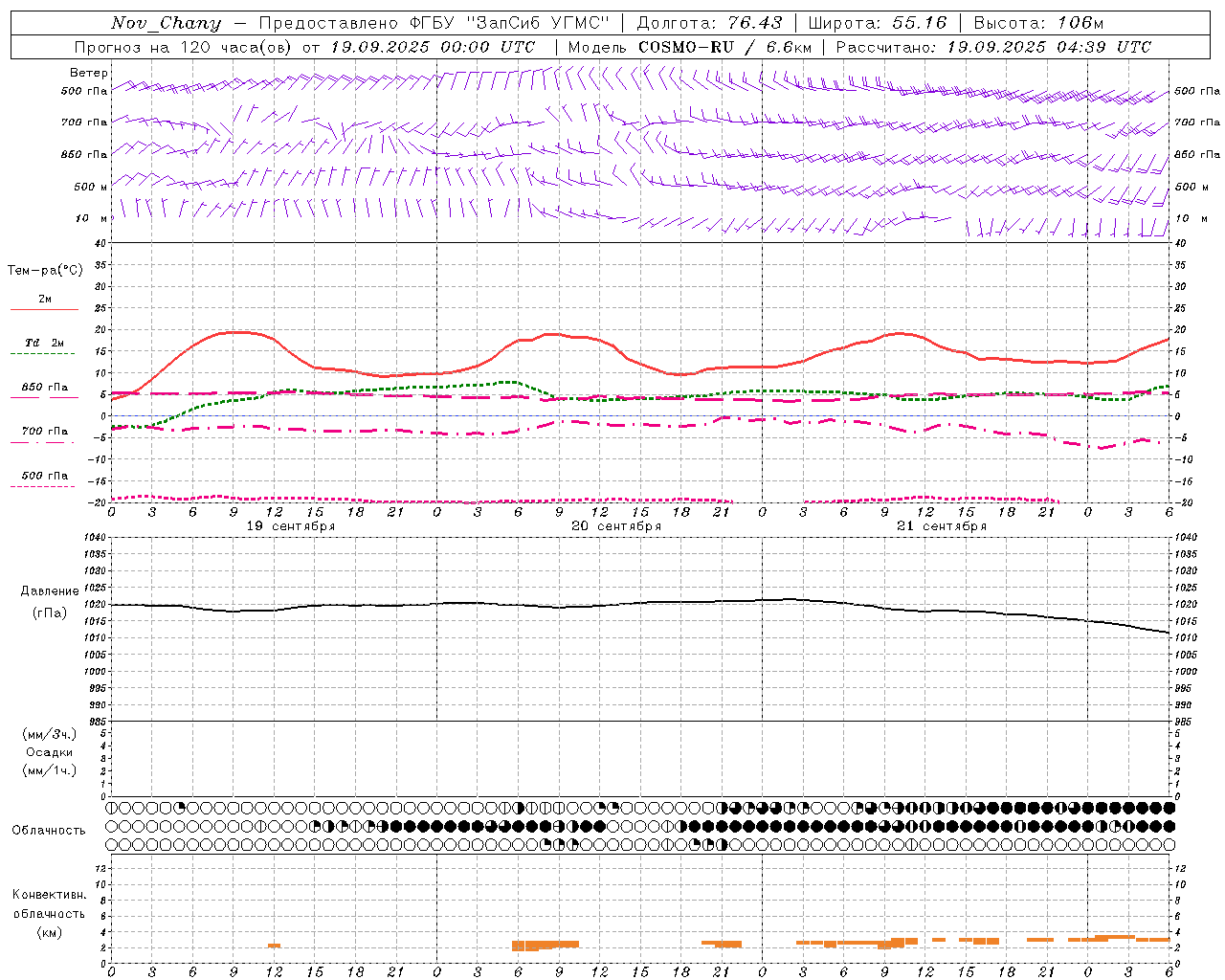Click the Td 2м legend entry
This screenshot has width=1225, height=980.
click(45, 343)
